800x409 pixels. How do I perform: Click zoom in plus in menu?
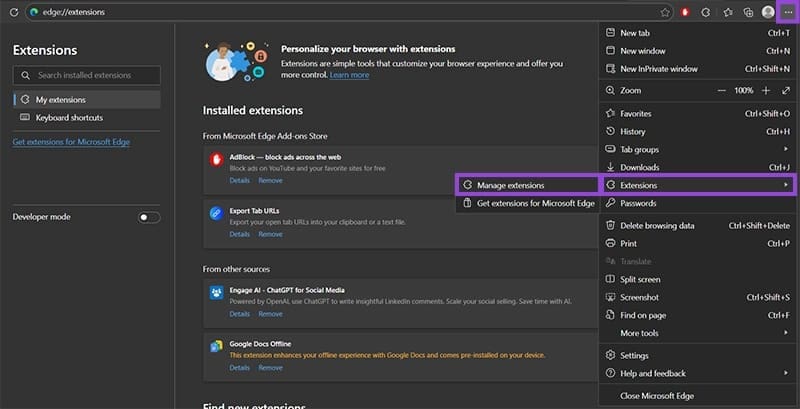(x=766, y=90)
